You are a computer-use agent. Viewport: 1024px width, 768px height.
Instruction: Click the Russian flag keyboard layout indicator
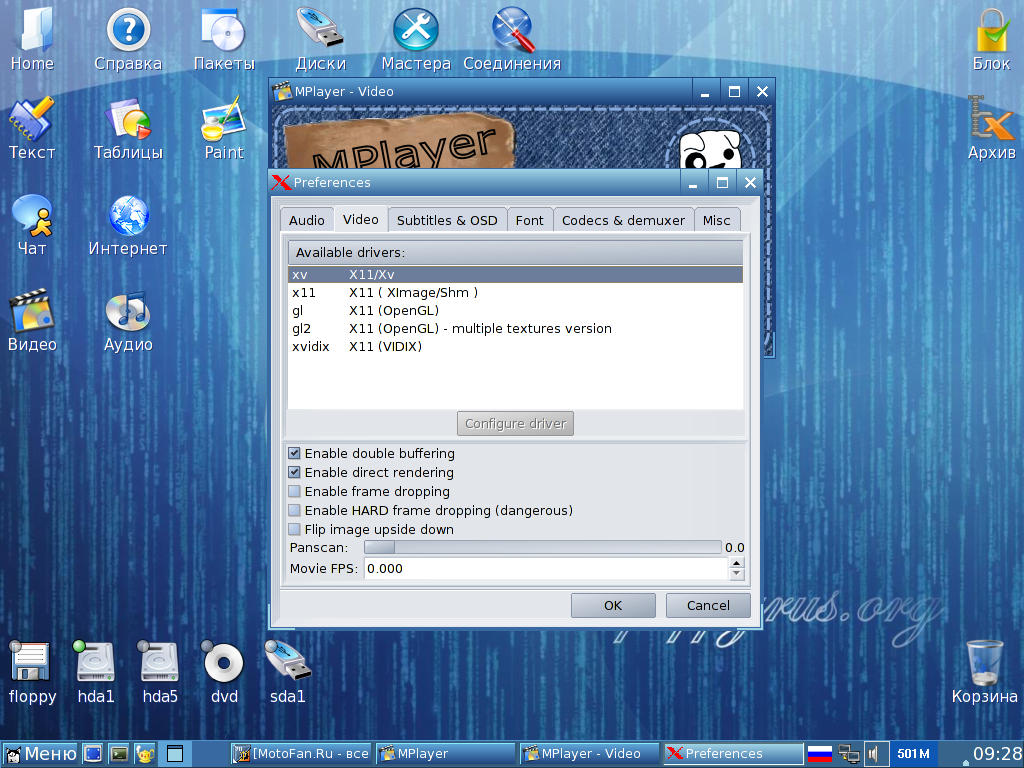coord(820,754)
